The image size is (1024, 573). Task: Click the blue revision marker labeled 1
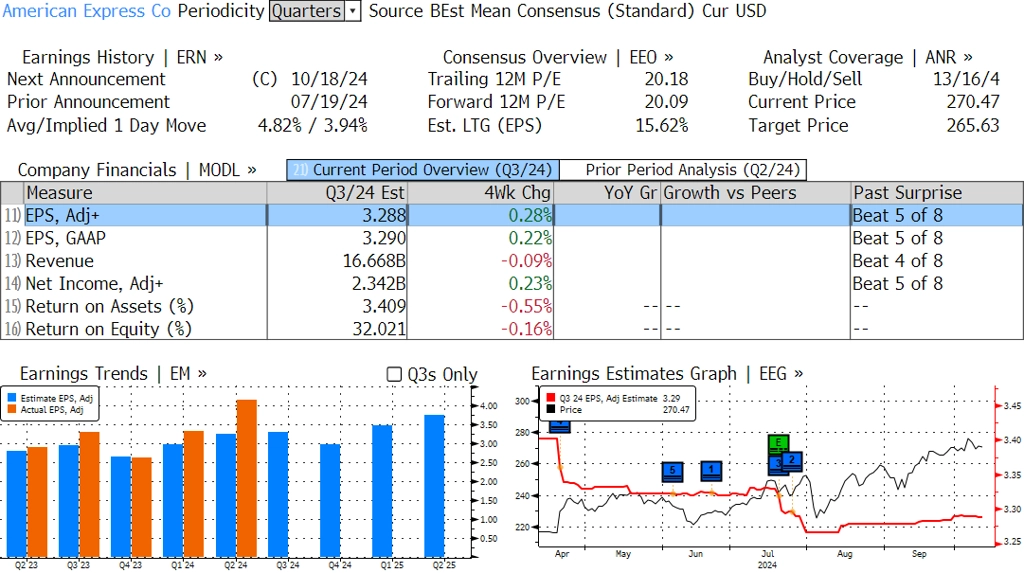(711, 470)
